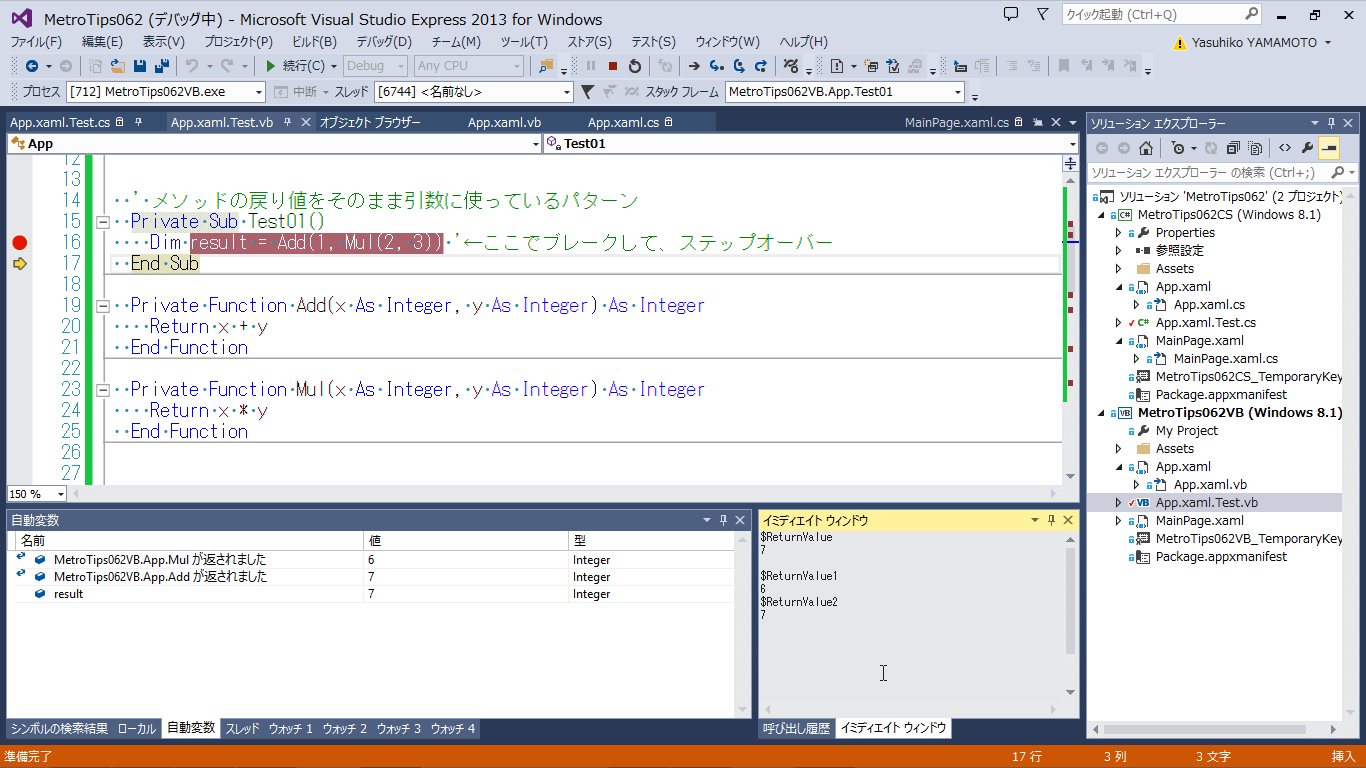Image resolution: width=1366 pixels, height=768 pixels.
Task: Open the ファイル(F) menu
Action: [x=36, y=42]
